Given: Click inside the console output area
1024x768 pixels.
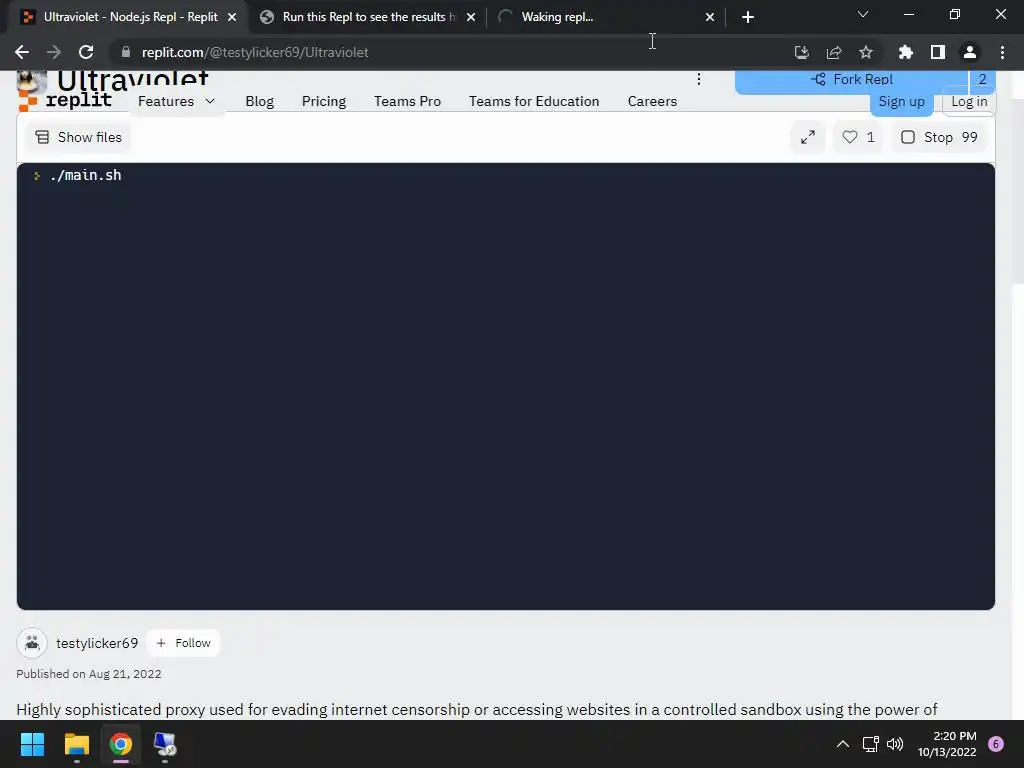Looking at the screenshot, I should point(505,387).
